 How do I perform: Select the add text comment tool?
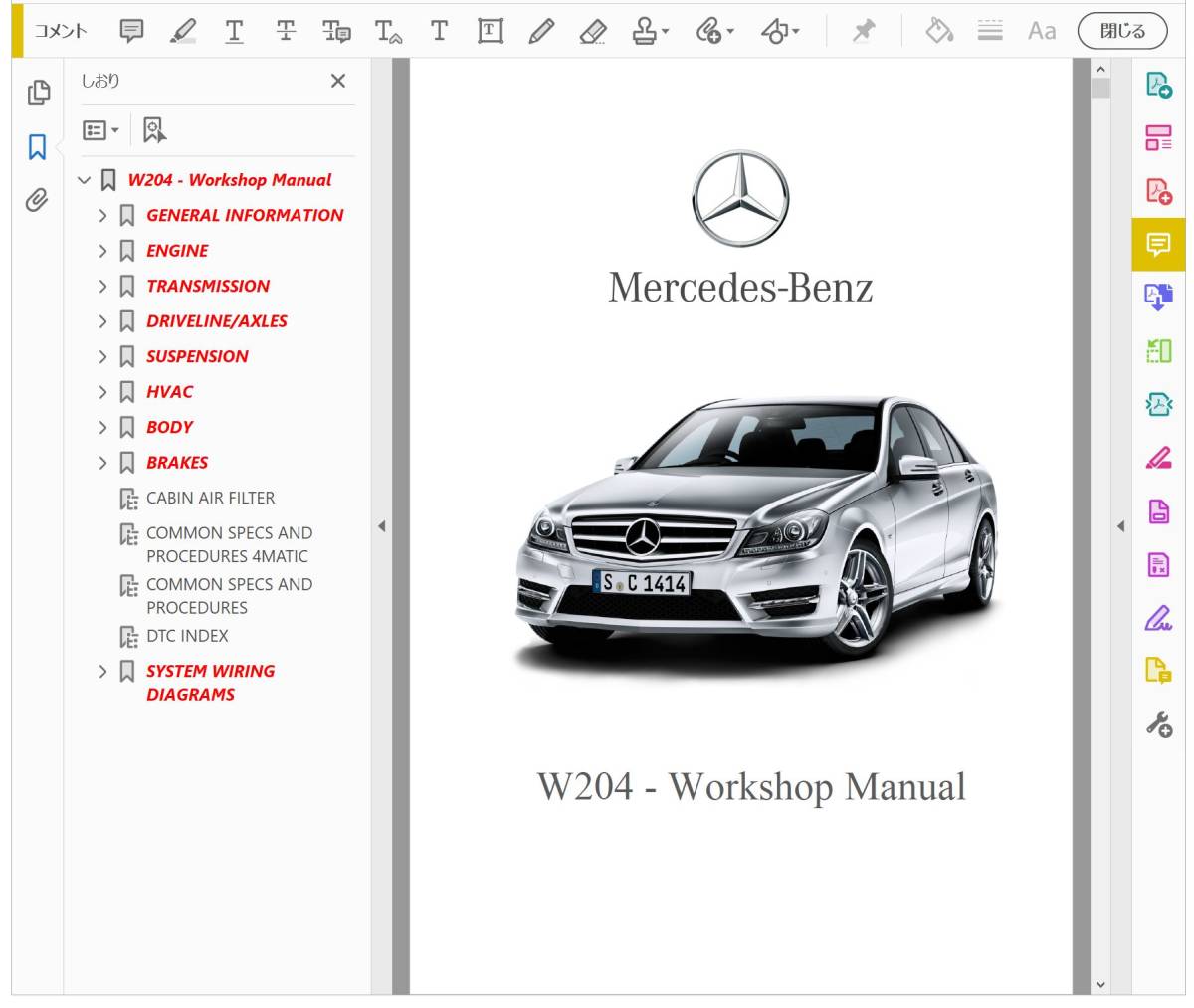[x=439, y=31]
